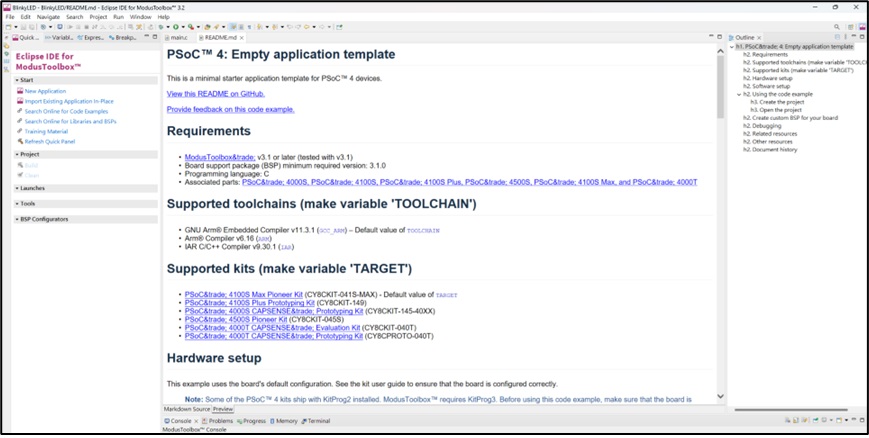This screenshot has width=869, height=438.
Task: Click the Import Existing Application In-Place icon
Action: click(18, 101)
